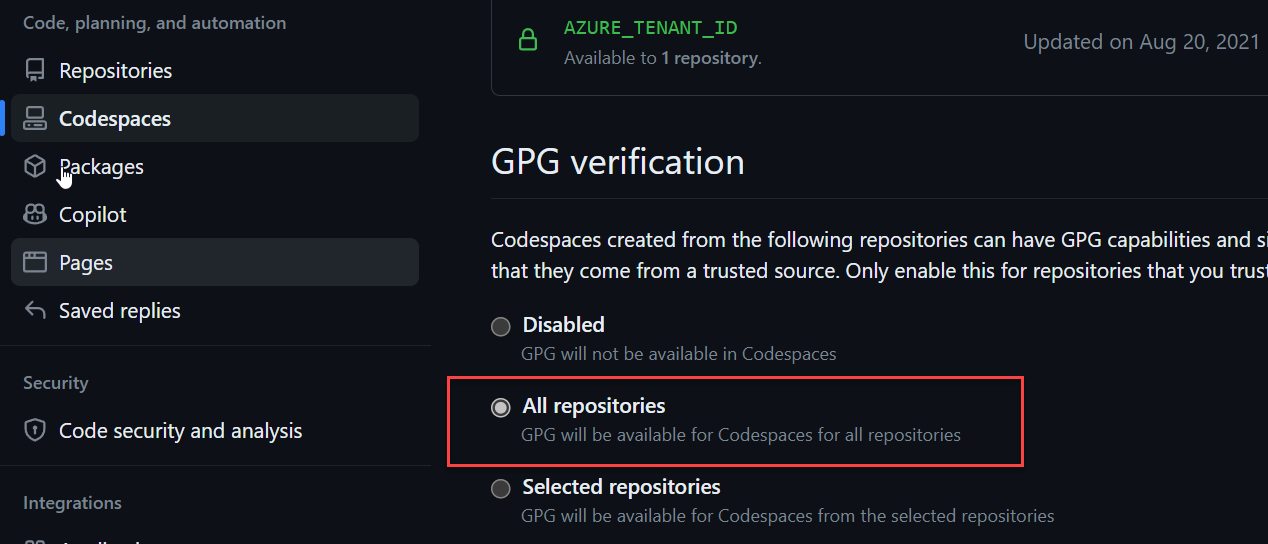Screen dimensions: 1268x544
Task: Open the Packages settings entry
Action: (215, 167)
